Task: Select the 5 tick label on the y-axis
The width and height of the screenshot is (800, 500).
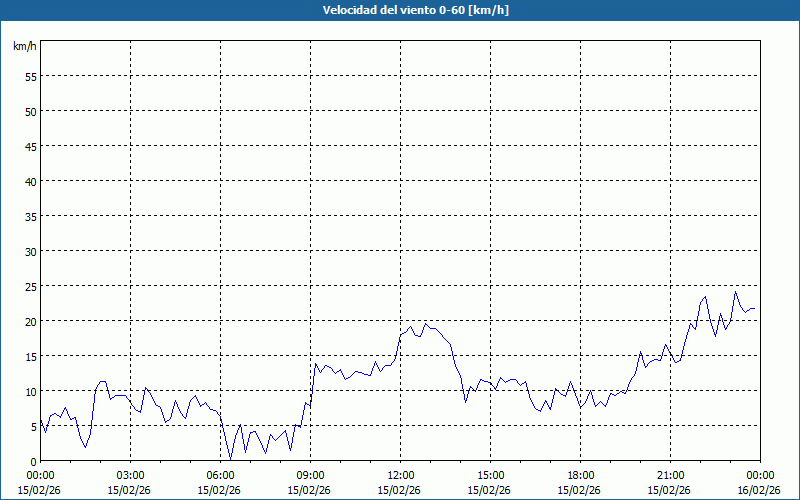Action: coord(33,426)
